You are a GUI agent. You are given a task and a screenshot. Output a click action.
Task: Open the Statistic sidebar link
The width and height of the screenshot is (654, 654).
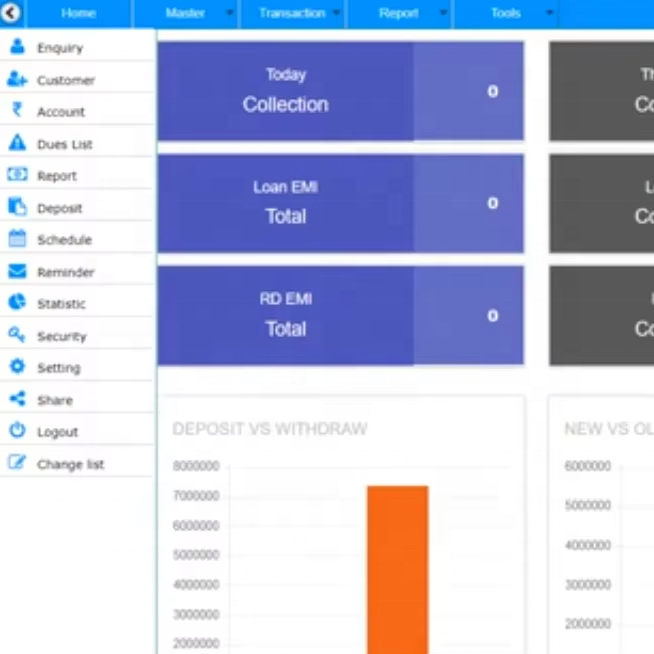[61, 304]
